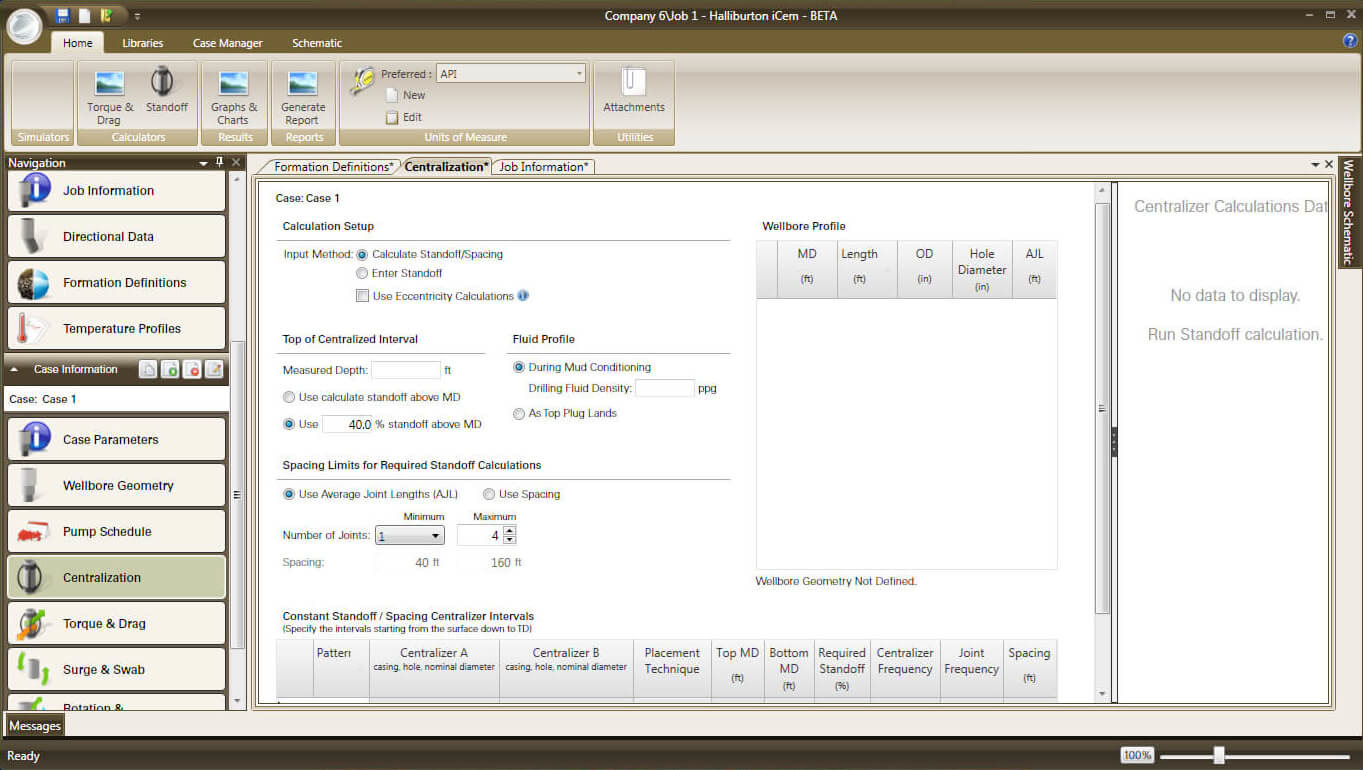
Task: Select Use Spacing option
Action: (x=489, y=494)
